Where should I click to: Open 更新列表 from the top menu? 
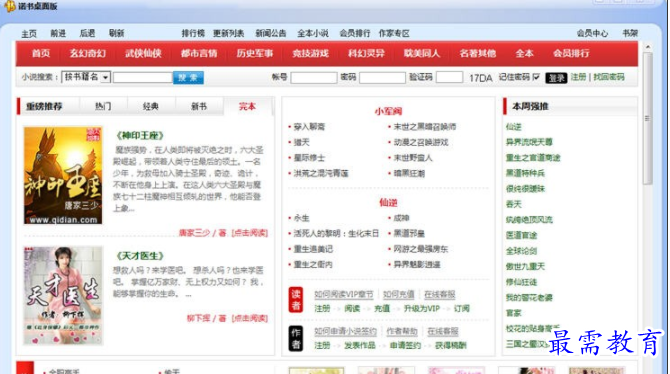pyautogui.click(x=229, y=33)
